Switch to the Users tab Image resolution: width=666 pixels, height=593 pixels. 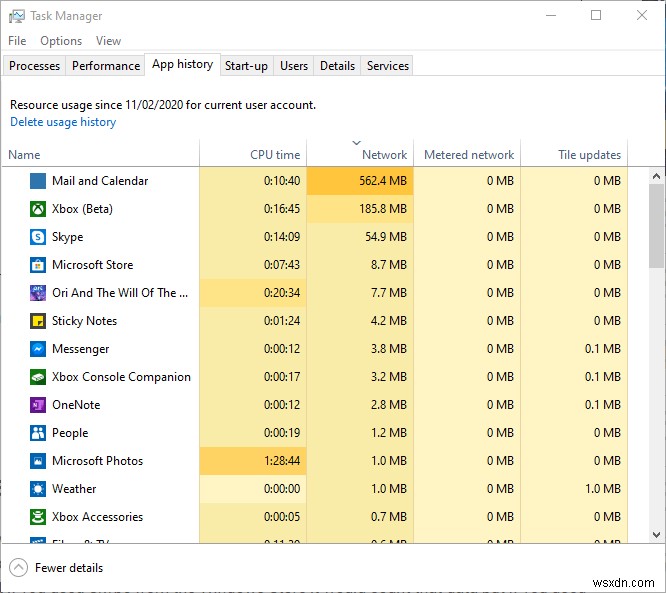pos(294,66)
